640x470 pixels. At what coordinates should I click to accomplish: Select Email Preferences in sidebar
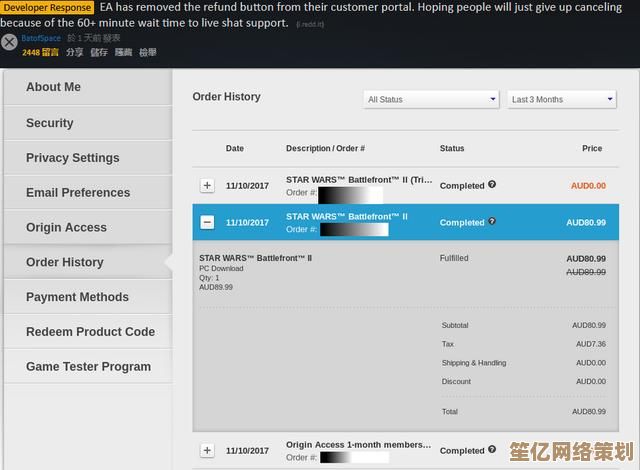click(x=78, y=192)
